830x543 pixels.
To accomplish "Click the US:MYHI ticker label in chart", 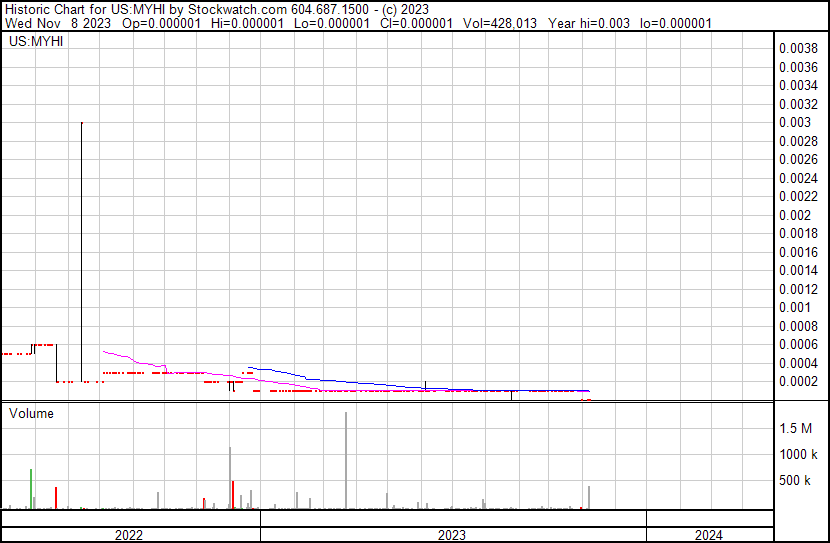I will tap(36, 43).
